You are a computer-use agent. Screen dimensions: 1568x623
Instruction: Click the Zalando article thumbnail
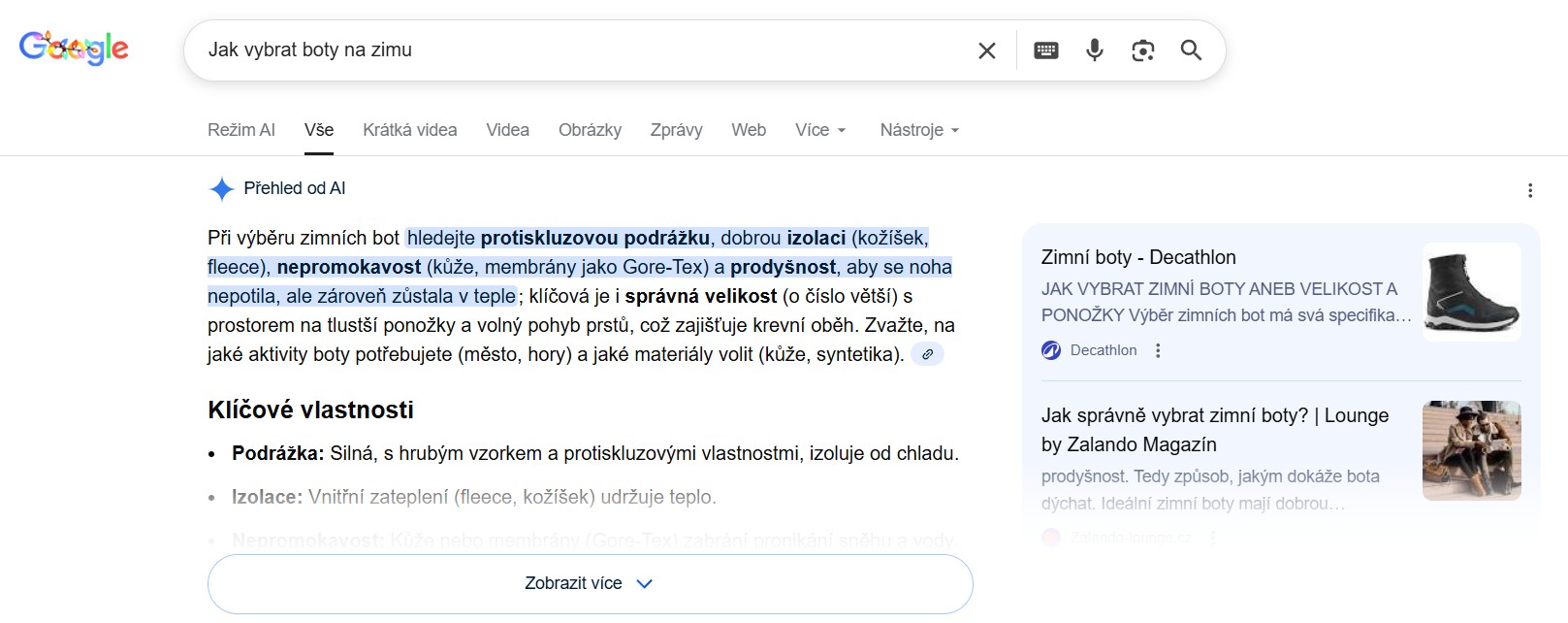point(1472,450)
